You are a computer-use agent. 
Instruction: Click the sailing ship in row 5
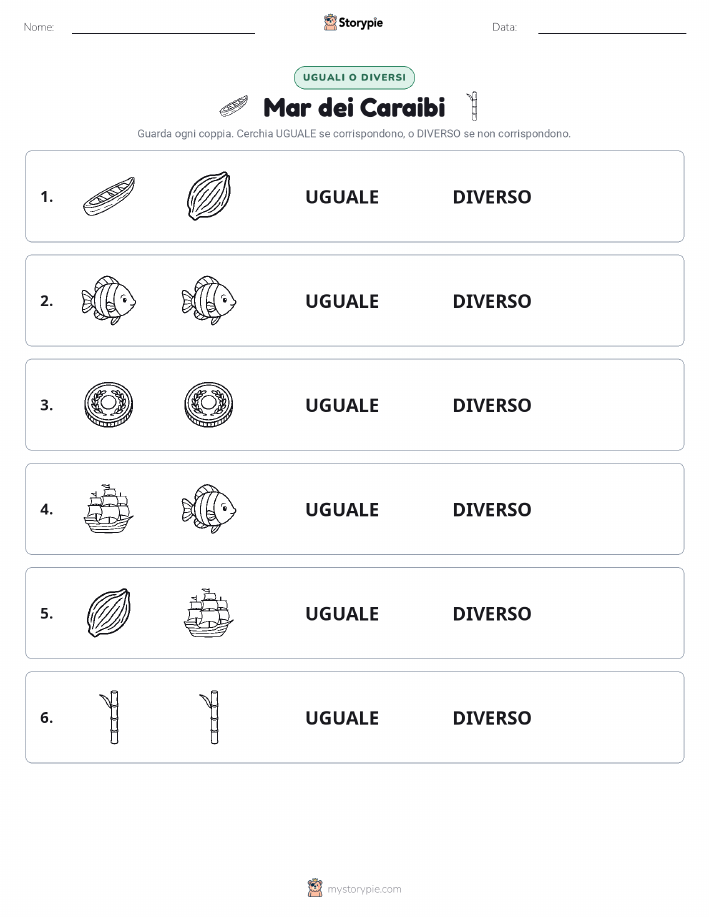[209, 613]
